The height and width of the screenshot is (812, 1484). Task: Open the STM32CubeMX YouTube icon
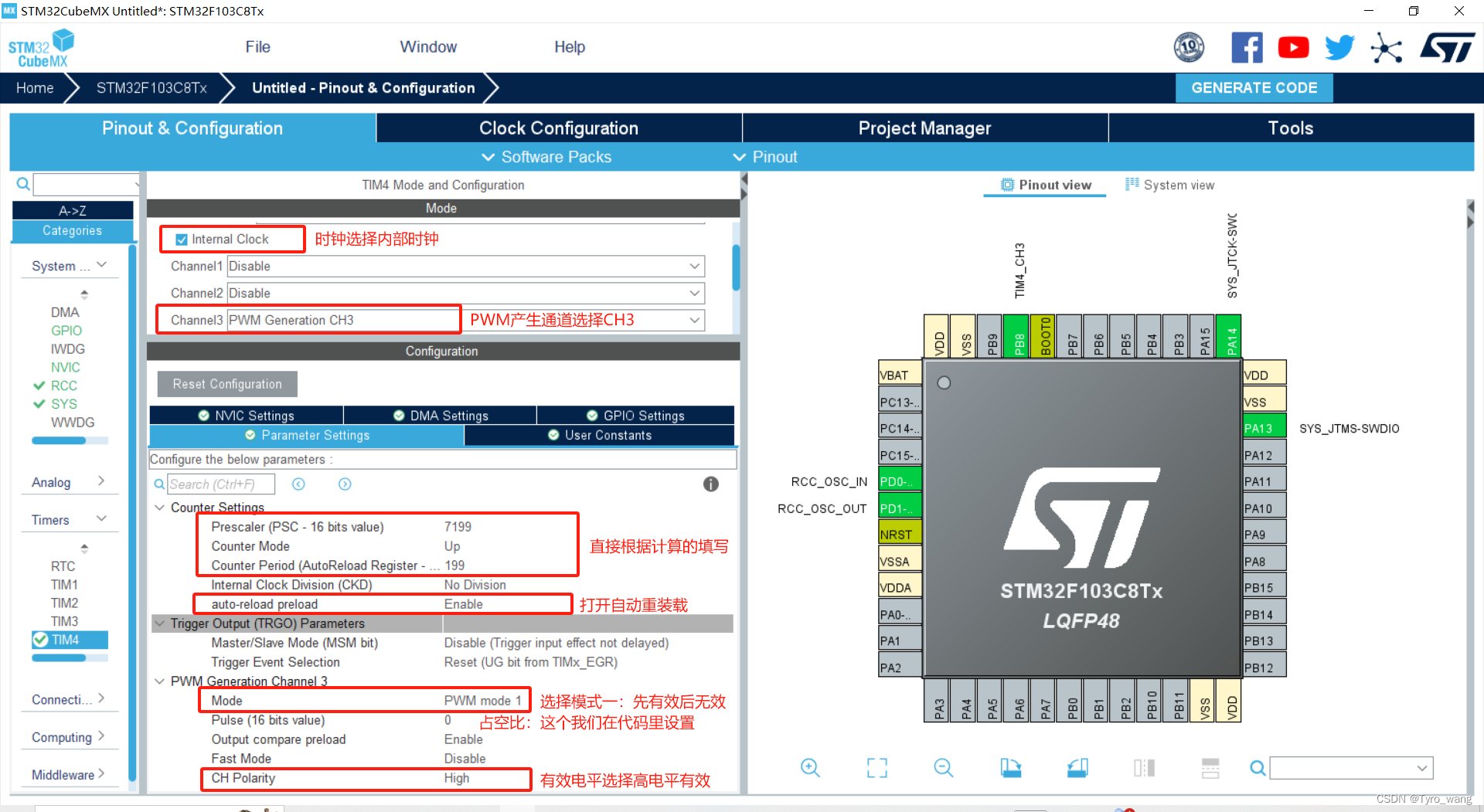click(1293, 47)
